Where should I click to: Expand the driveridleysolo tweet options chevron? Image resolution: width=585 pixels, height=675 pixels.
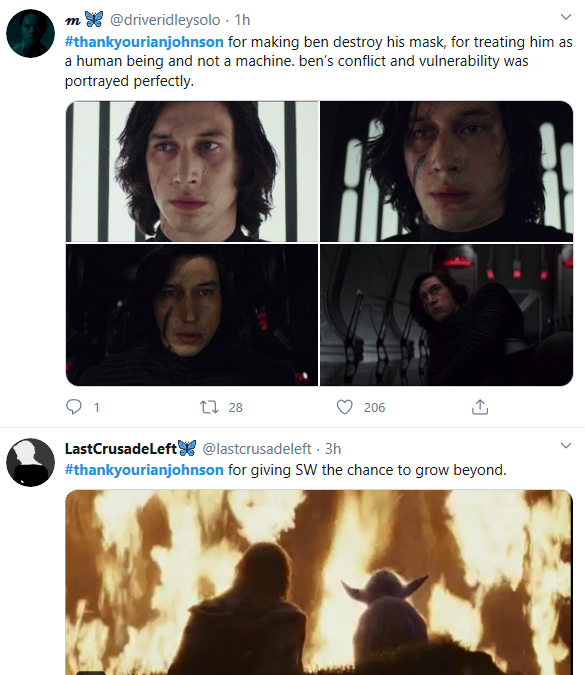coord(566,17)
